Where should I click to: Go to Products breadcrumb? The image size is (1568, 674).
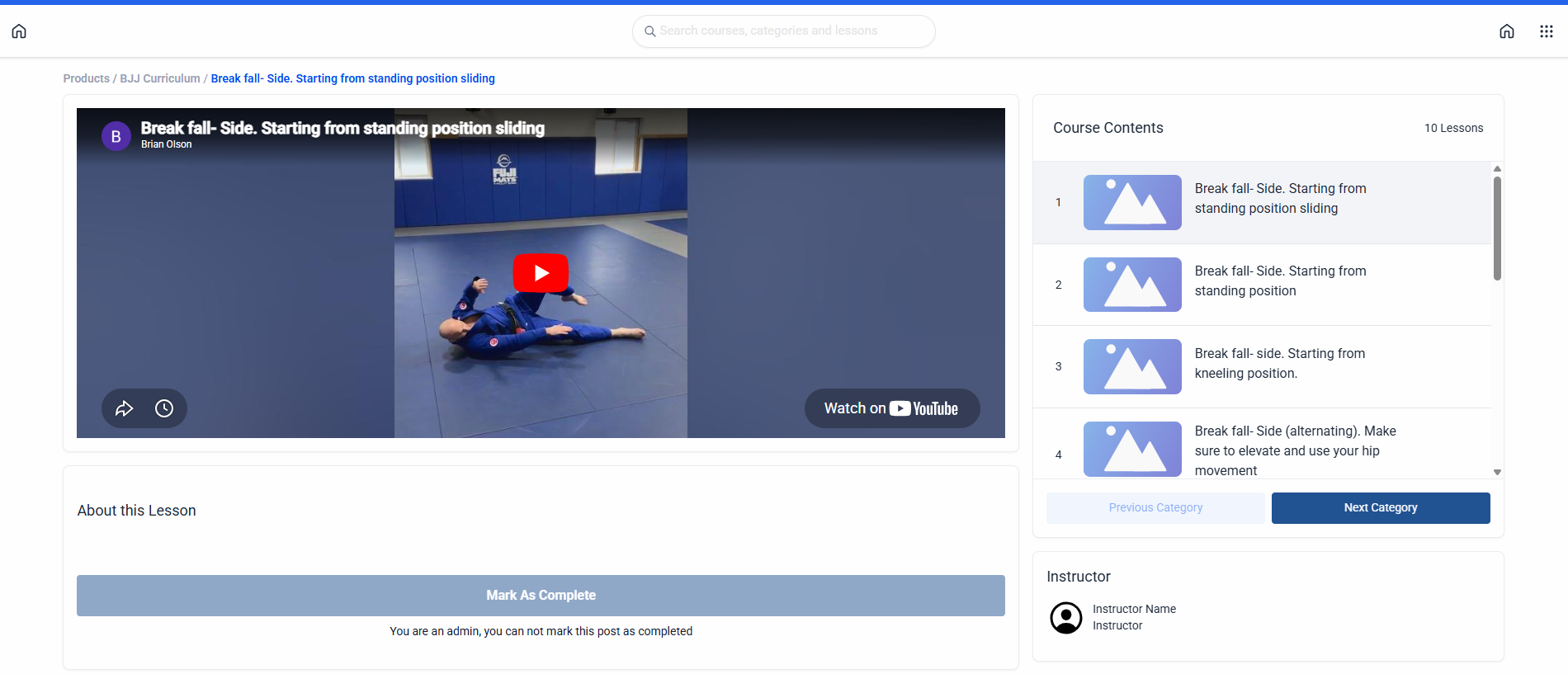(x=87, y=78)
